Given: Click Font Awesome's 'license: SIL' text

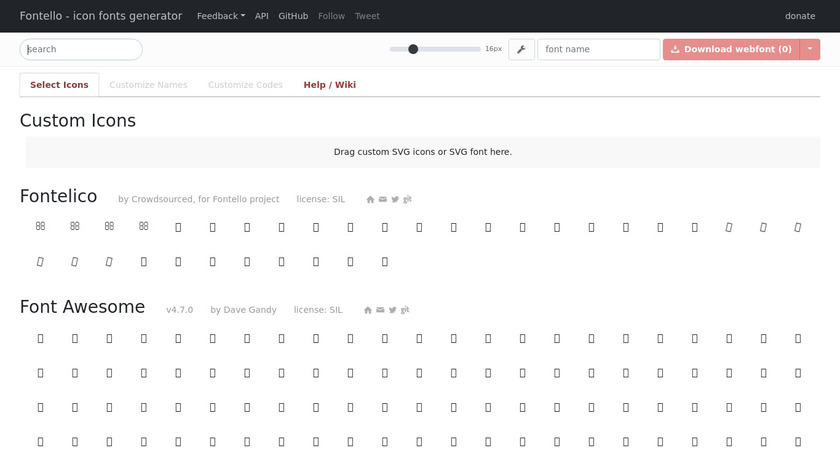Looking at the screenshot, I should 318,310.
